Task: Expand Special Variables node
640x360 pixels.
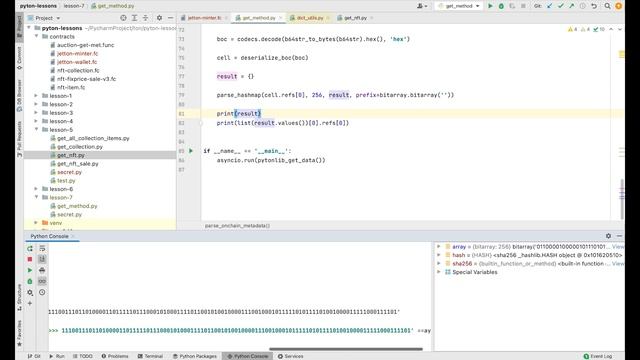Action: coord(439,272)
